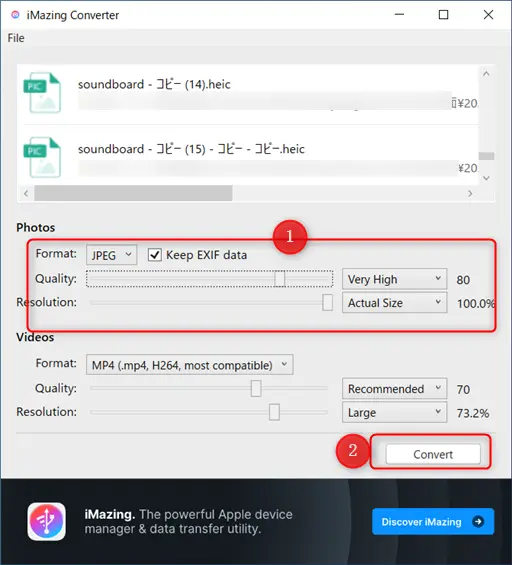
Task: Click the PIC icon for soundboard (14).heic
Action: point(42,93)
